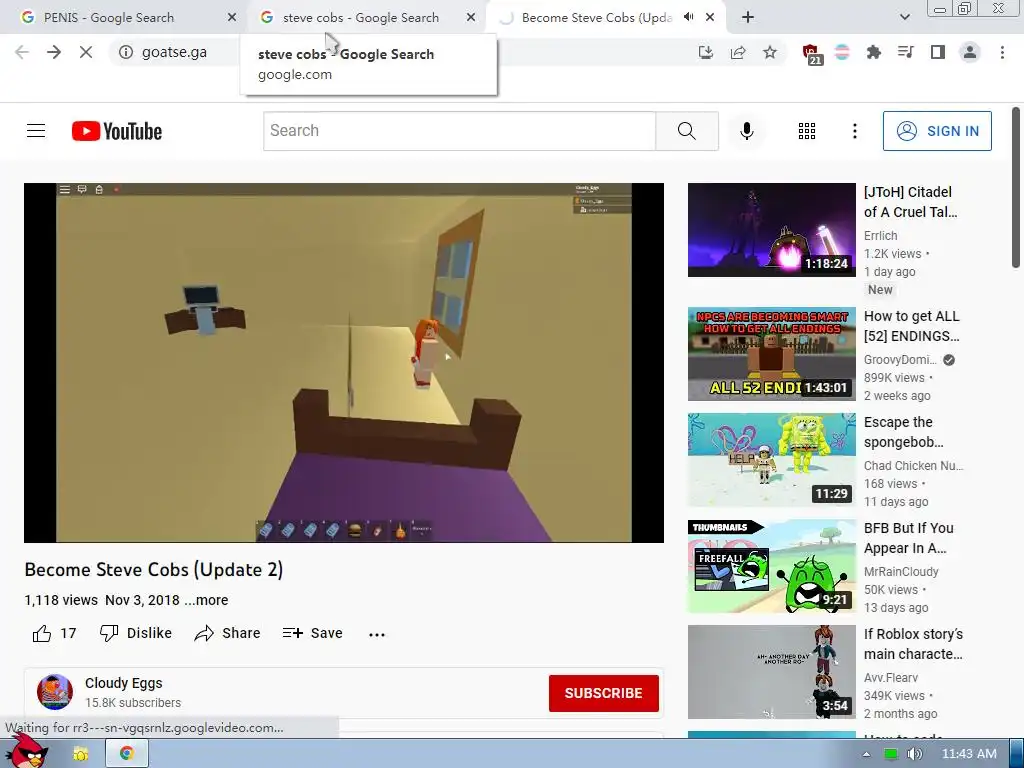Image resolution: width=1024 pixels, height=768 pixels.
Task: Click the striped flag extension icon
Action: pyautogui.click(x=842, y=52)
